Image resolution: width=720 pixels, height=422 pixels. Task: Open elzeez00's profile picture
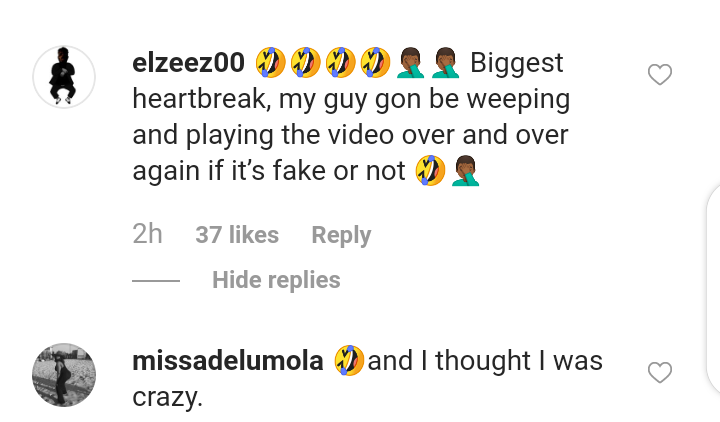coord(64,76)
